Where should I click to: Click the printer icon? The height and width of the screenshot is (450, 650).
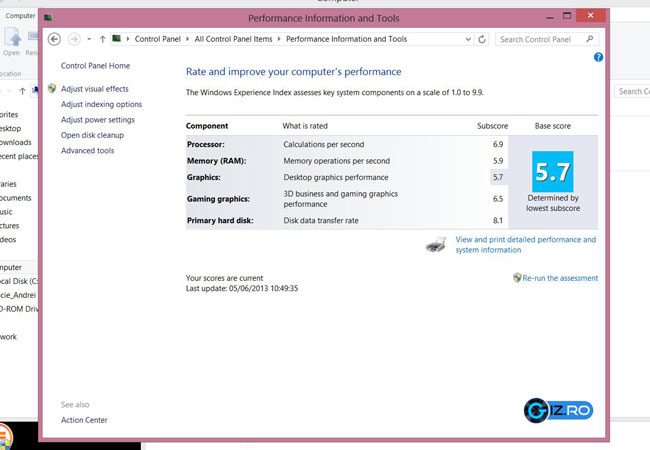pyautogui.click(x=436, y=244)
